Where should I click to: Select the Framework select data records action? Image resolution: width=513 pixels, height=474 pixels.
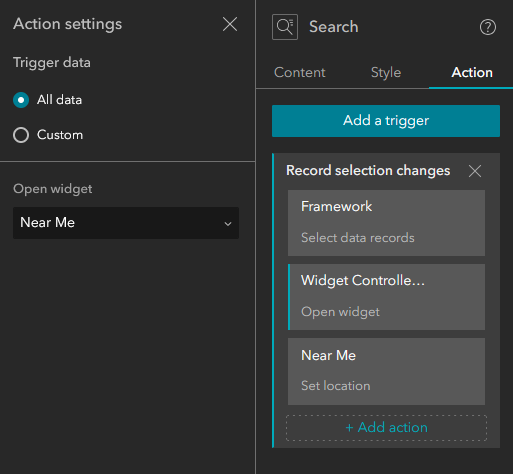[386, 223]
